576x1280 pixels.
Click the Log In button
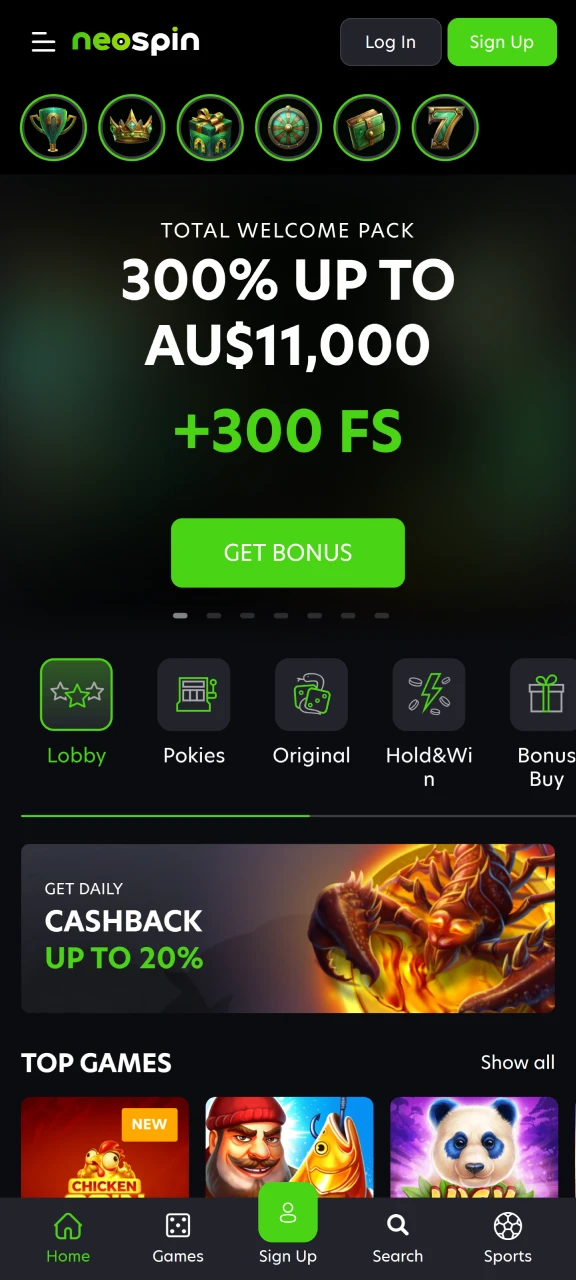click(x=390, y=42)
